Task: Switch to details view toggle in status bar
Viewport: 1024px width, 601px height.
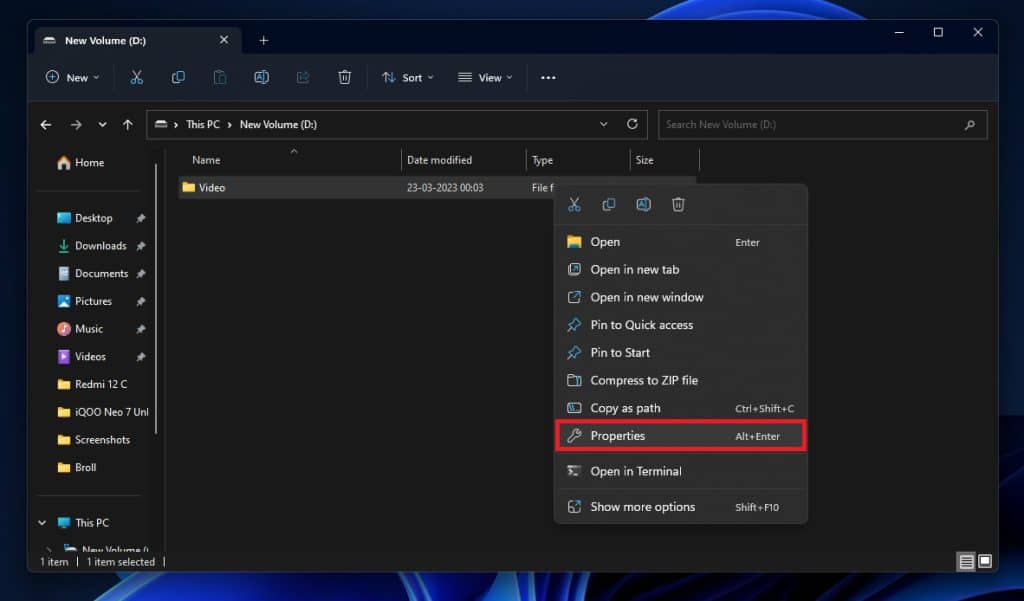Action: coord(966,561)
